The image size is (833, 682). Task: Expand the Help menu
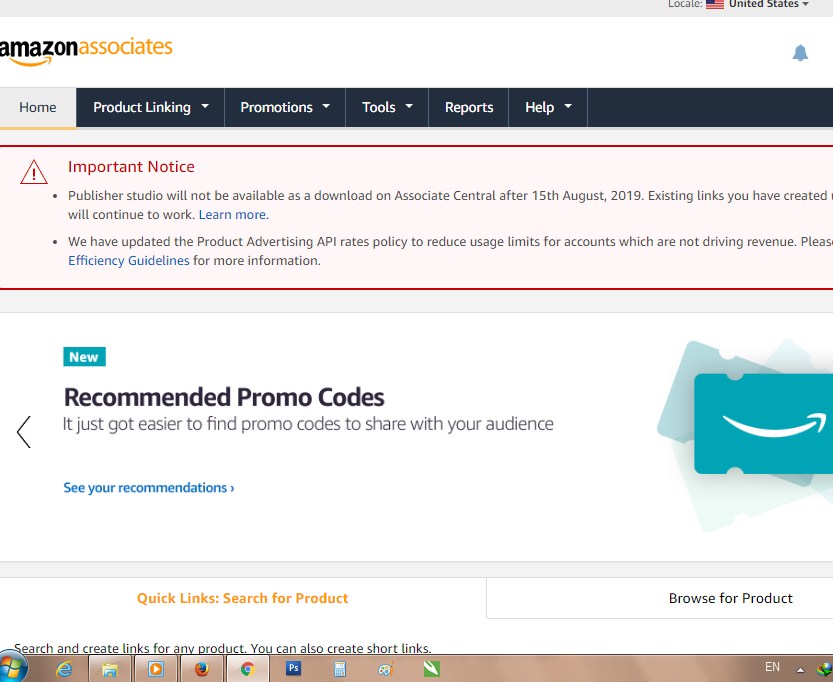pyautogui.click(x=548, y=107)
